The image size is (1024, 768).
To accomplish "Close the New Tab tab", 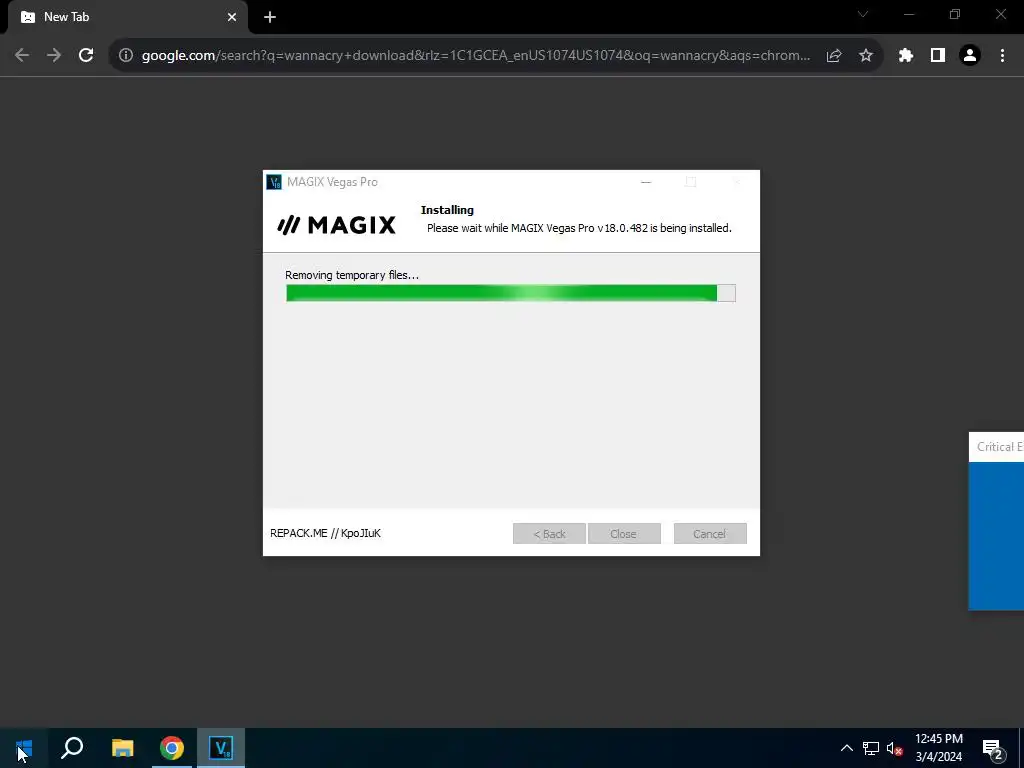I will 232,17.
